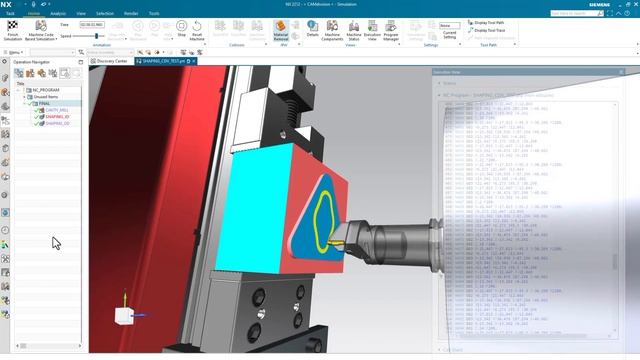This screenshot has width=640, height=360.
Task: Stop the simulation playback
Action: click(182, 28)
